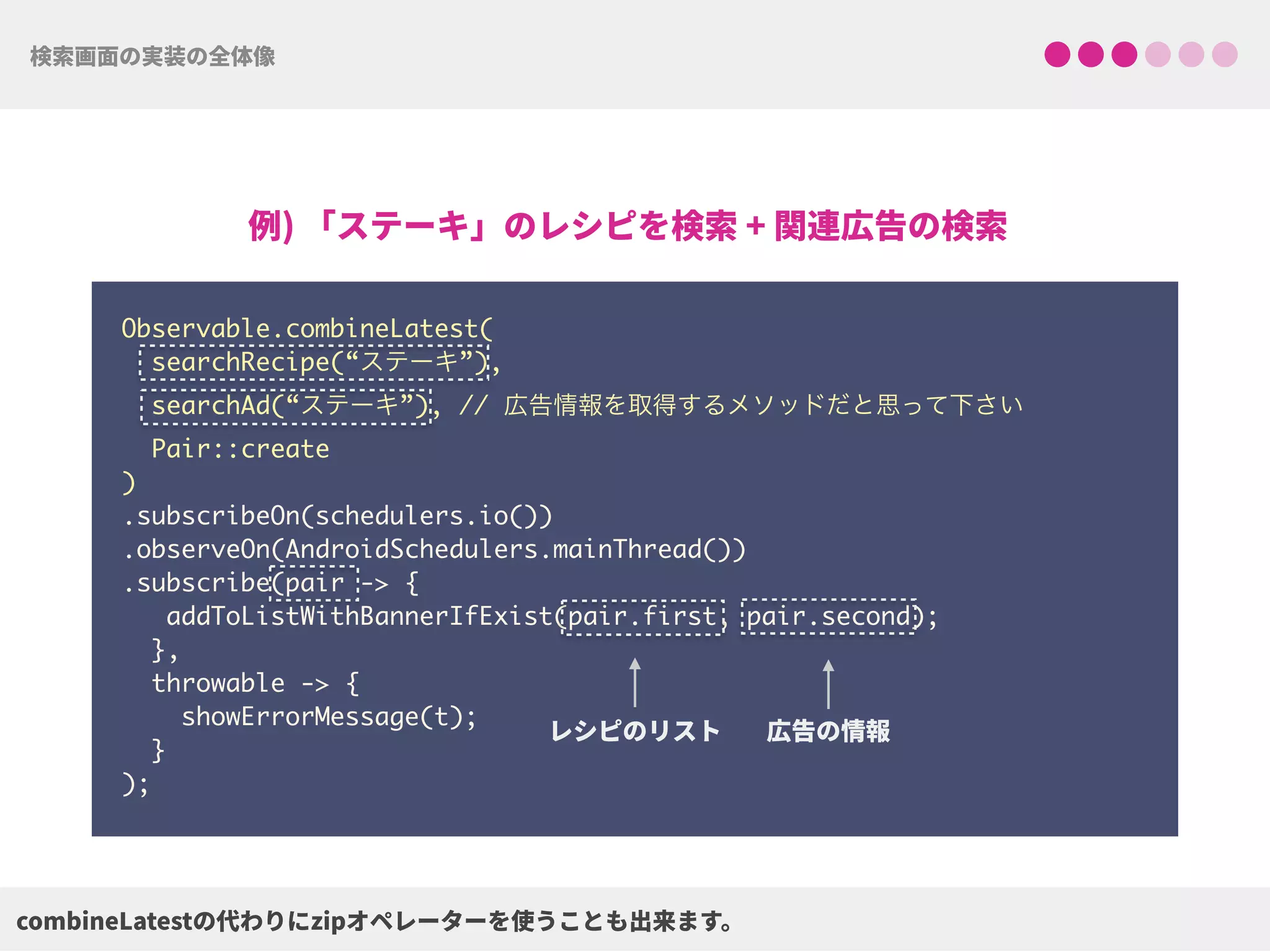Viewport: 1270px width, 952px height.
Task: Click 'throwable -> {' line
Action: [x=255, y=684]
